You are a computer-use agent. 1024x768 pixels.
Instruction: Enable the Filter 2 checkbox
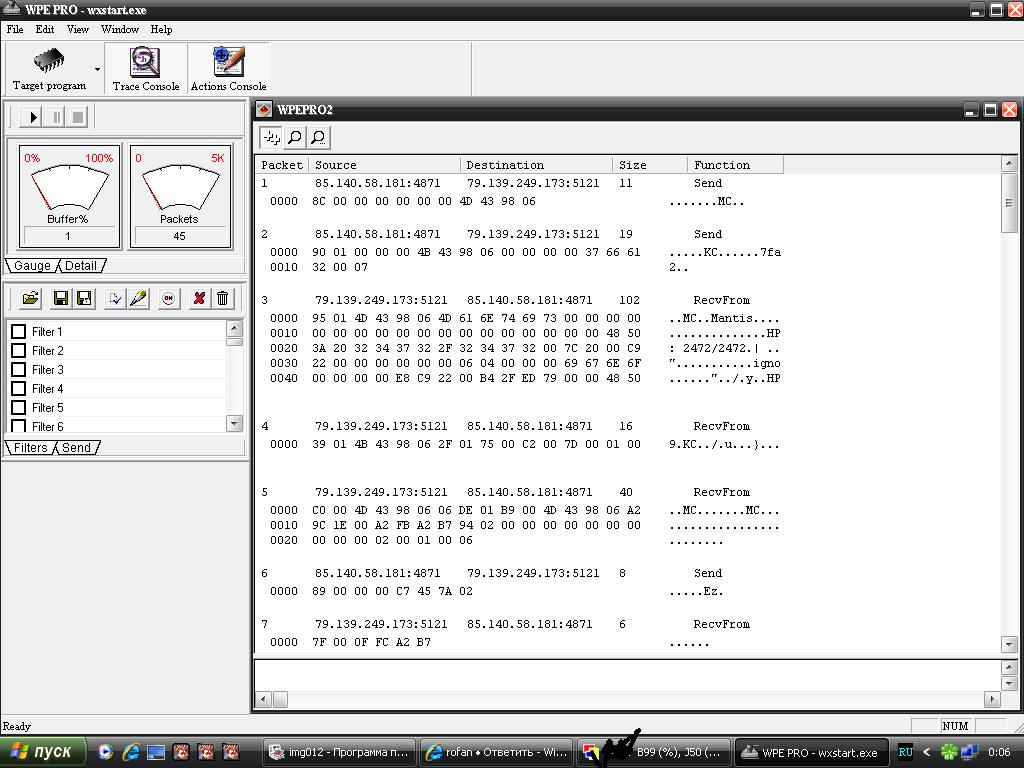coord(19,351)
